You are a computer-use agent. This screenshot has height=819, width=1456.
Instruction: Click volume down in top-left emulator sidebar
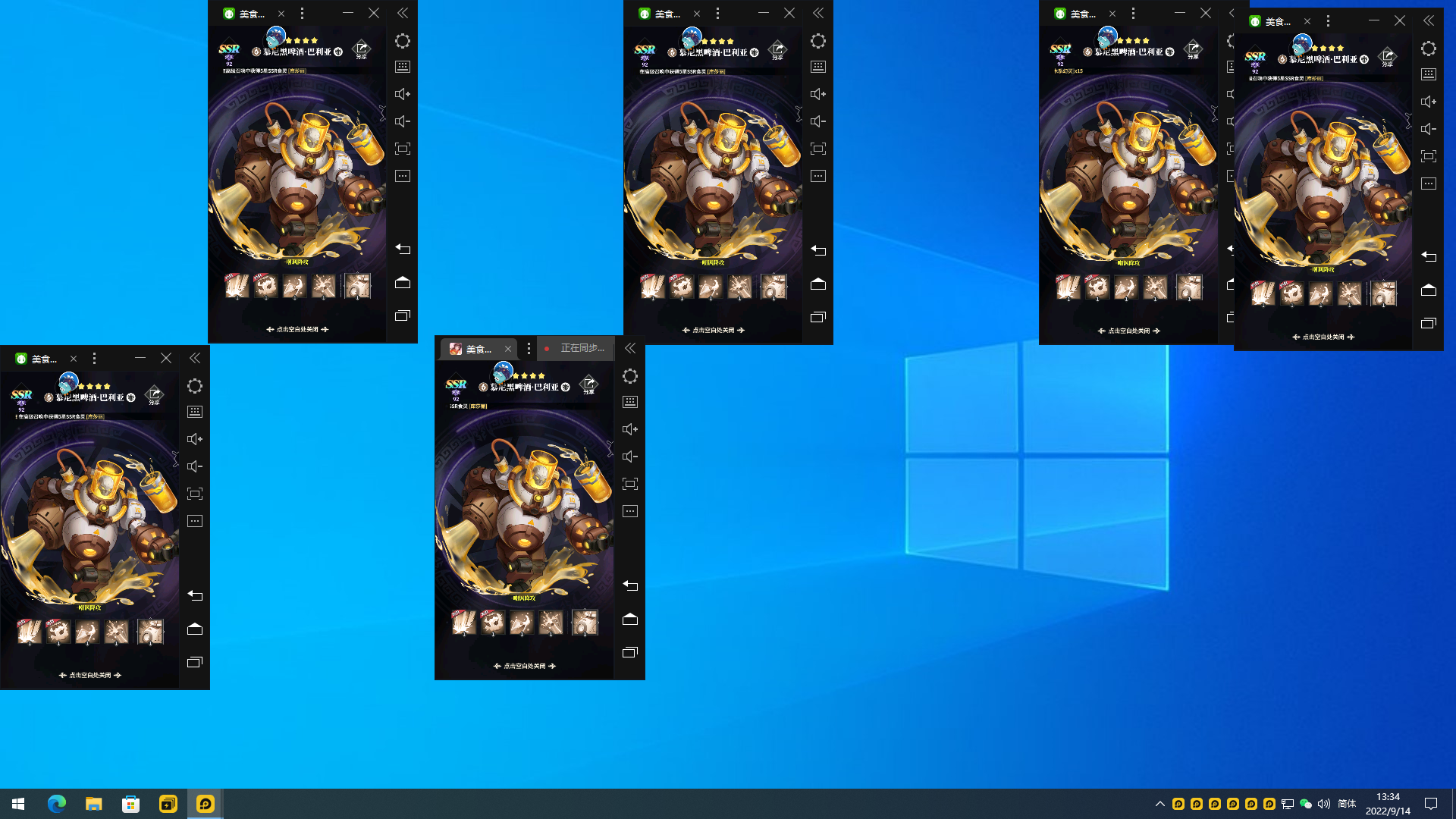403,121
